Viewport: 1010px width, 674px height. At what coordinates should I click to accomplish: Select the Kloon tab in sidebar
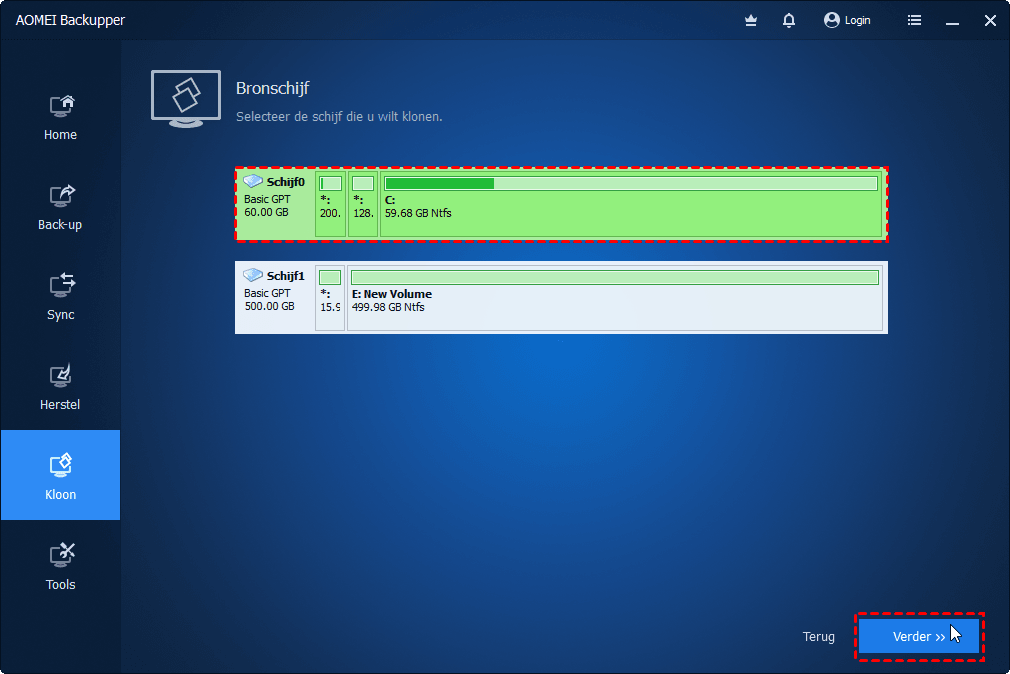(x=61, y=475)
